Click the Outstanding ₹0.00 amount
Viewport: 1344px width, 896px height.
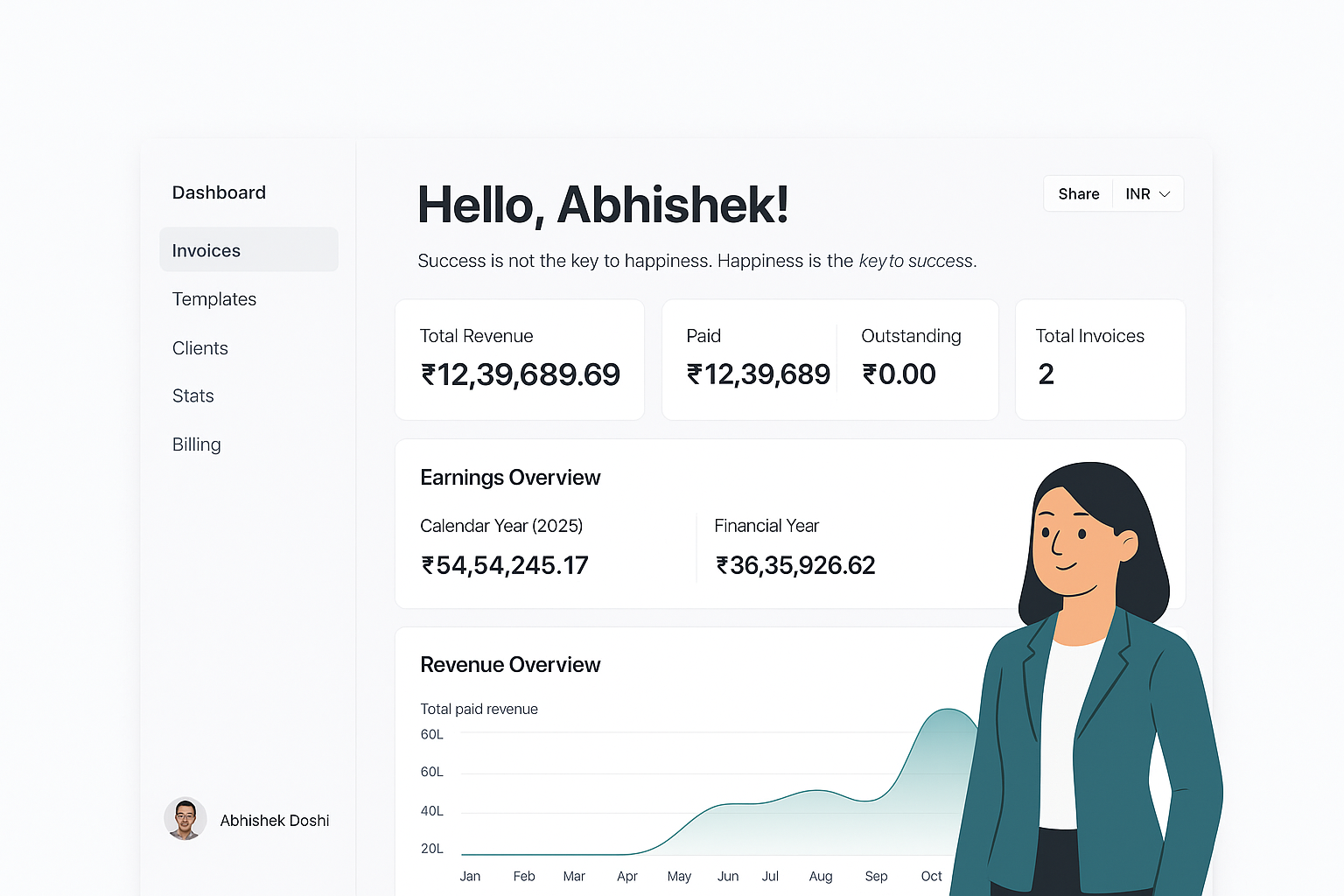[x=899, y=374]
